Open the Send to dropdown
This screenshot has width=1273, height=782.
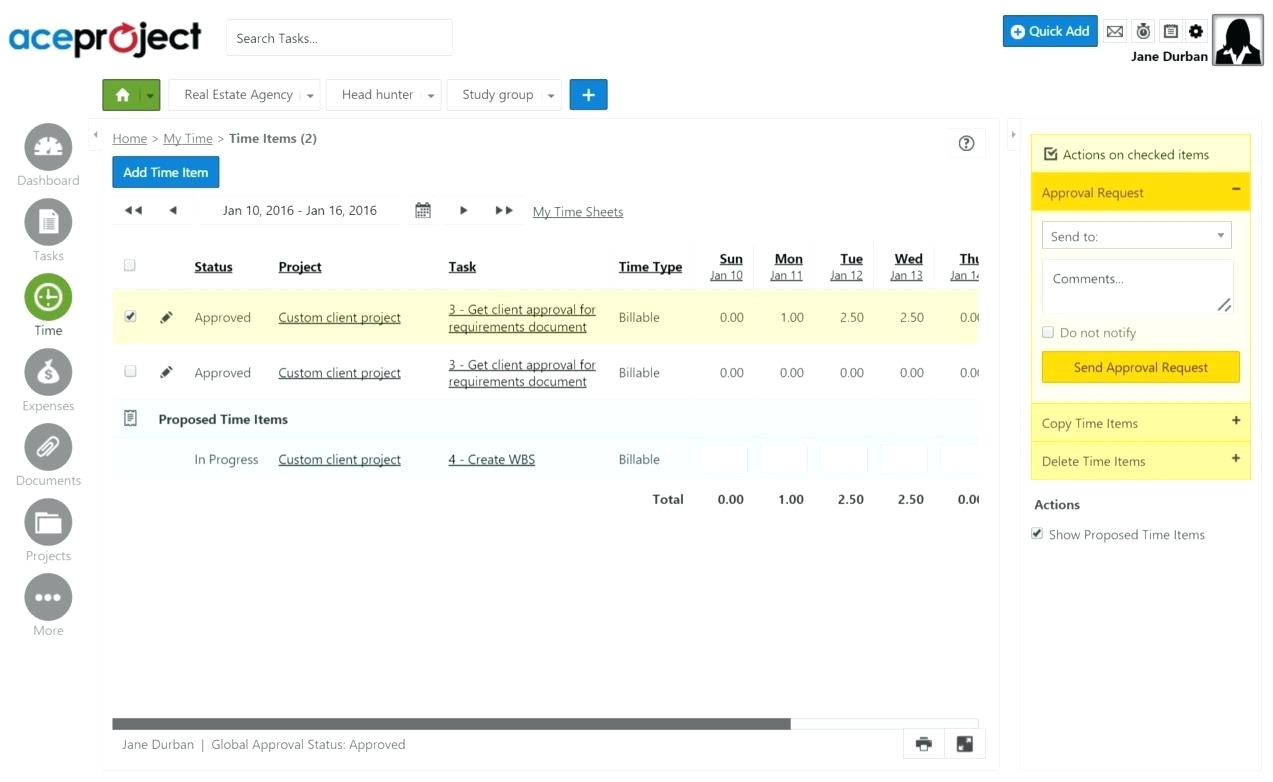(1136, 236)
